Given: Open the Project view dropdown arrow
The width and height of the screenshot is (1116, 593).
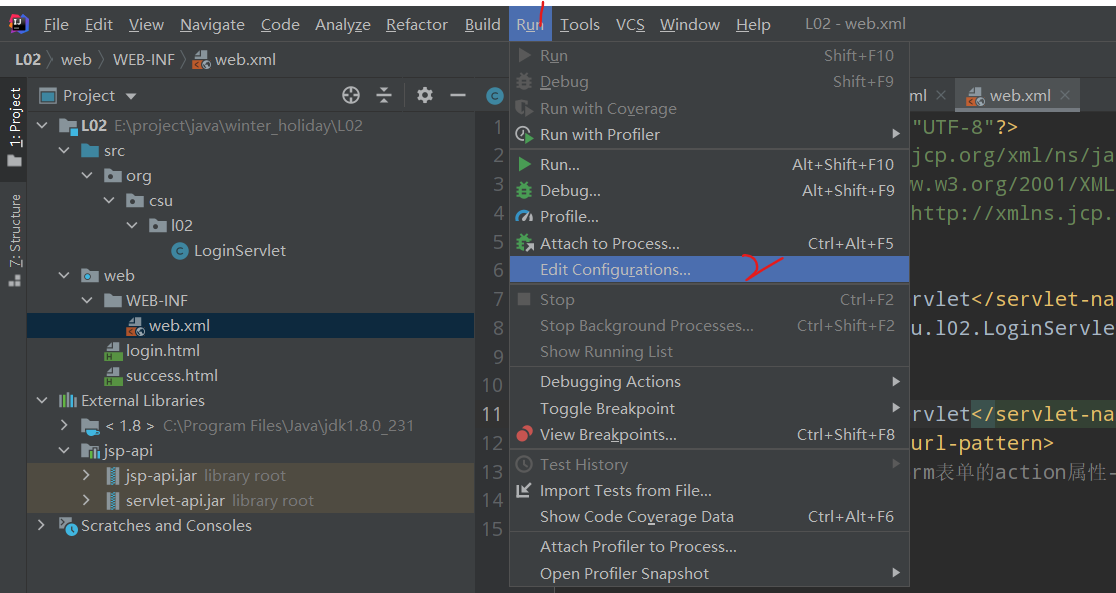Looking at the screenshot, I should pos(130,96).
